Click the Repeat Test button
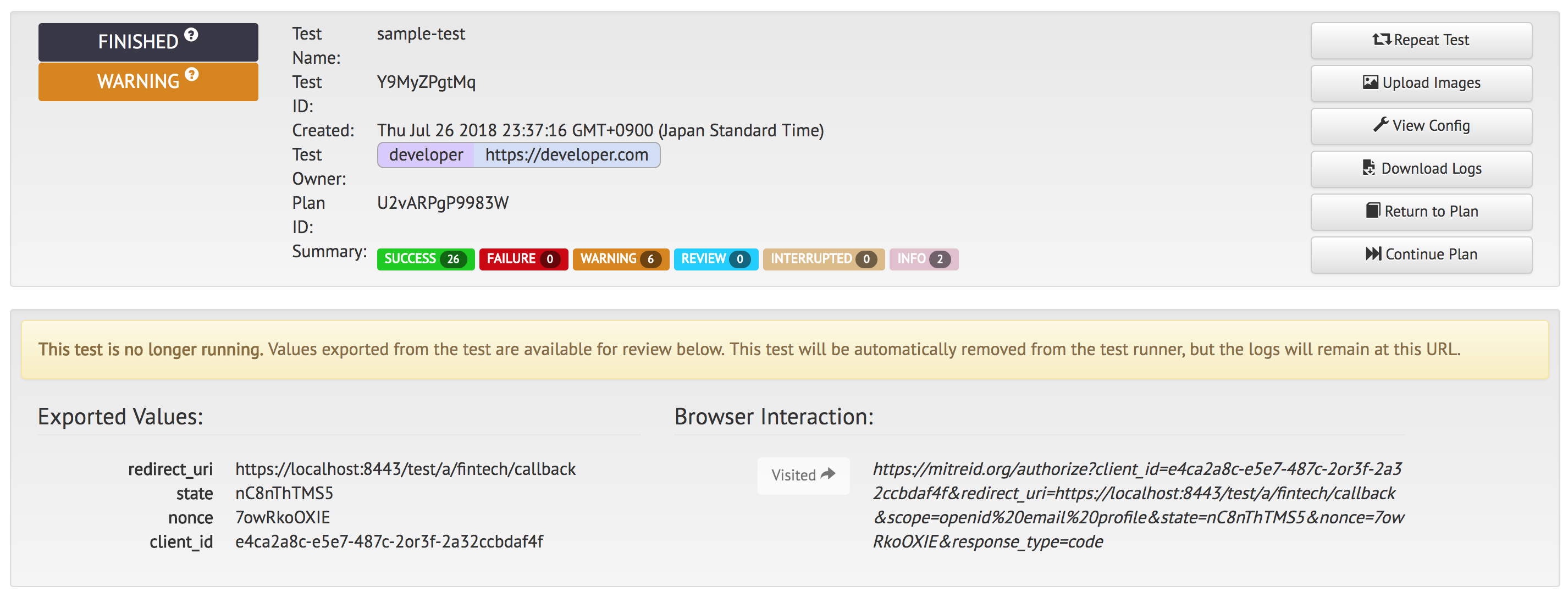 (x=1421, y=40)
